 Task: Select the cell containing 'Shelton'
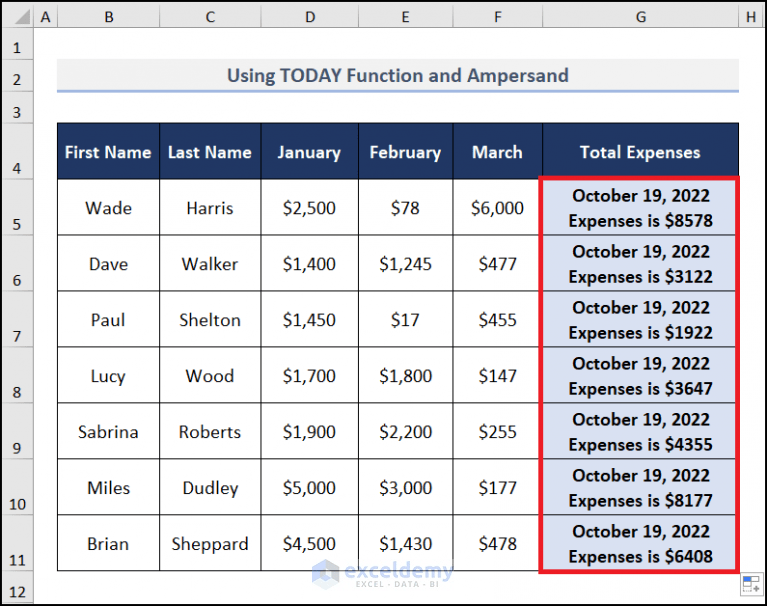[210, 319]
